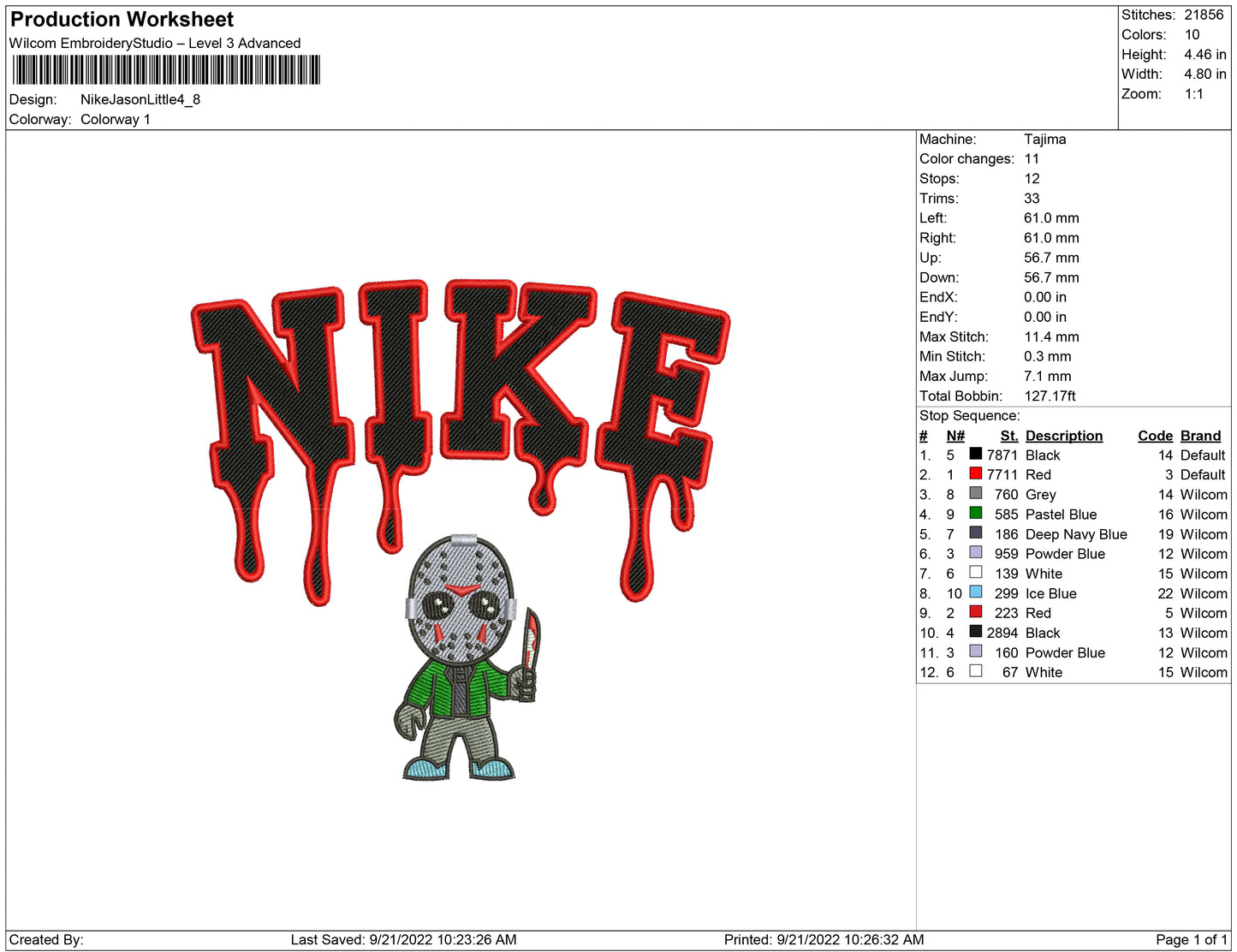Select the Max Stitch value 11.4 mm

coord(1051,336)
